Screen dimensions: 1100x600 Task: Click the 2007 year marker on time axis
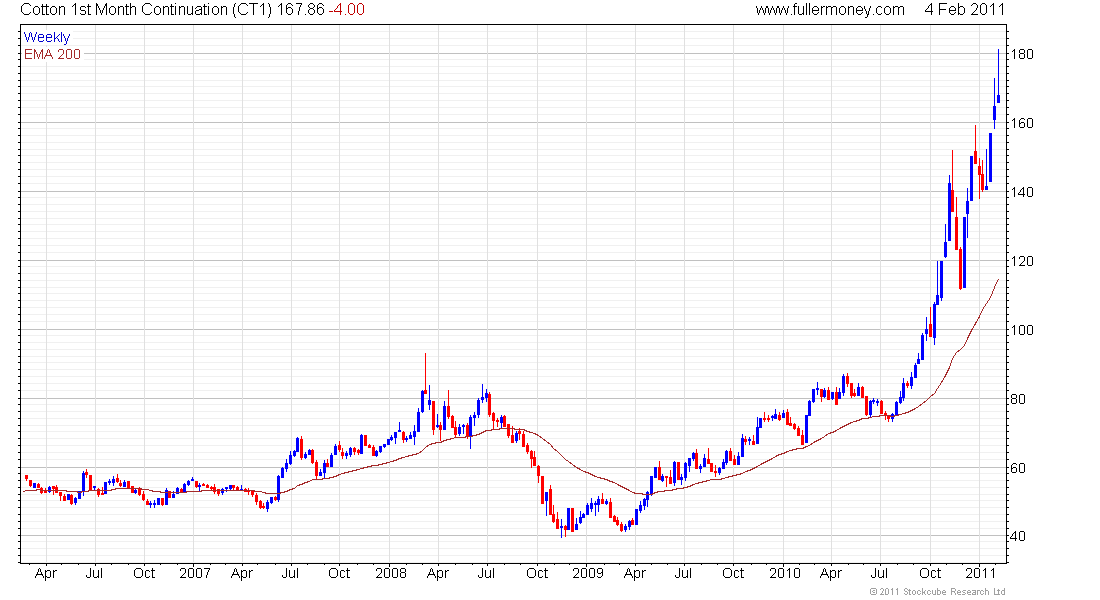coord(194,574)
